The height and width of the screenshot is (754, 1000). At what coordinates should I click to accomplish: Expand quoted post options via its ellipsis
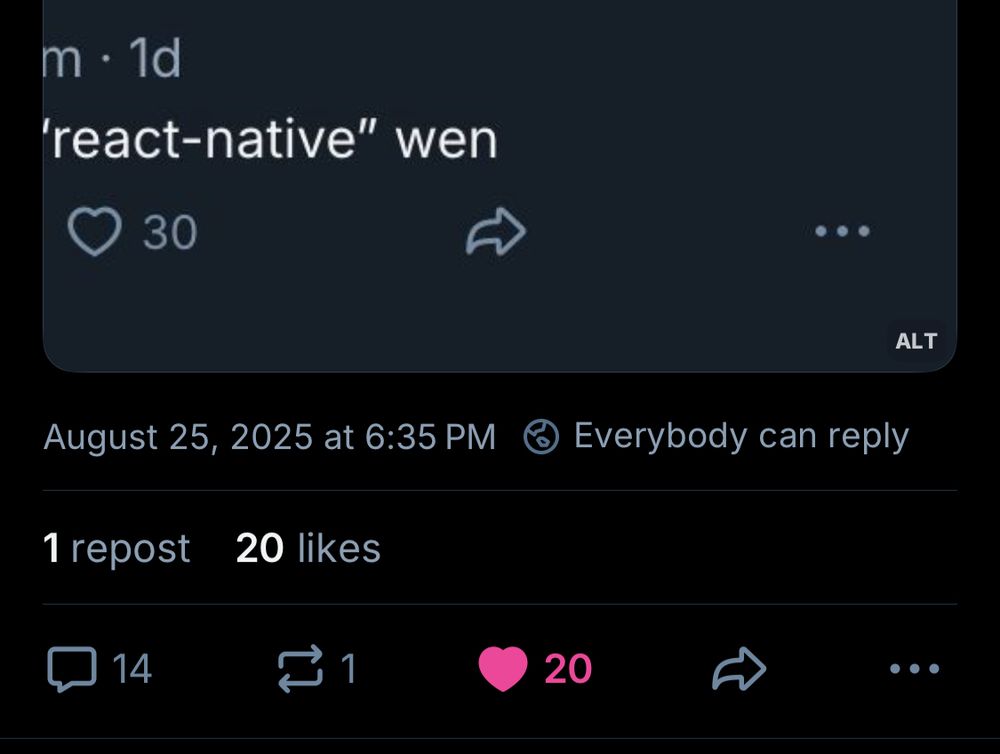point(841,230)
